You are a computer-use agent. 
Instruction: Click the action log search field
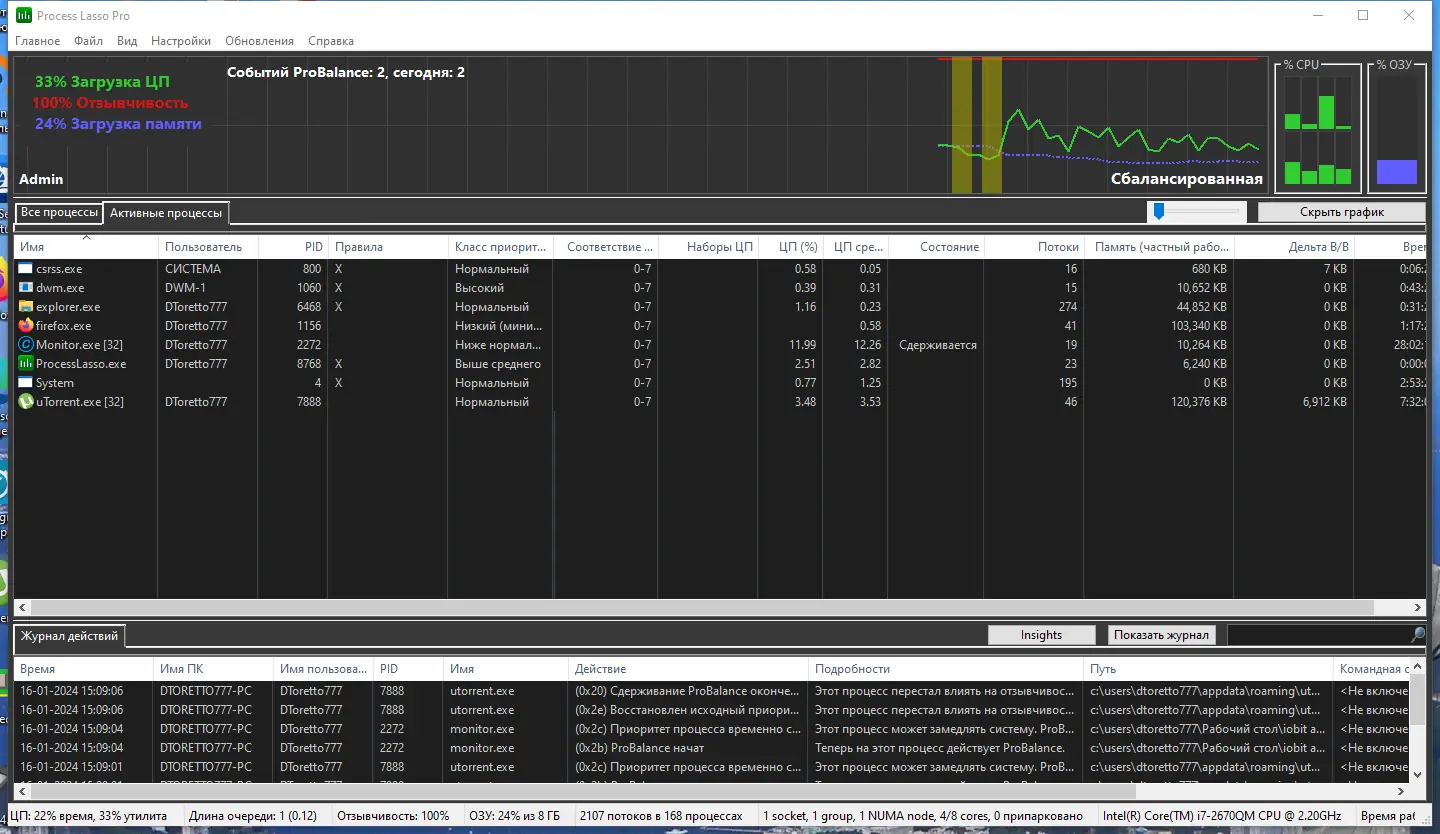point(1319,635)
